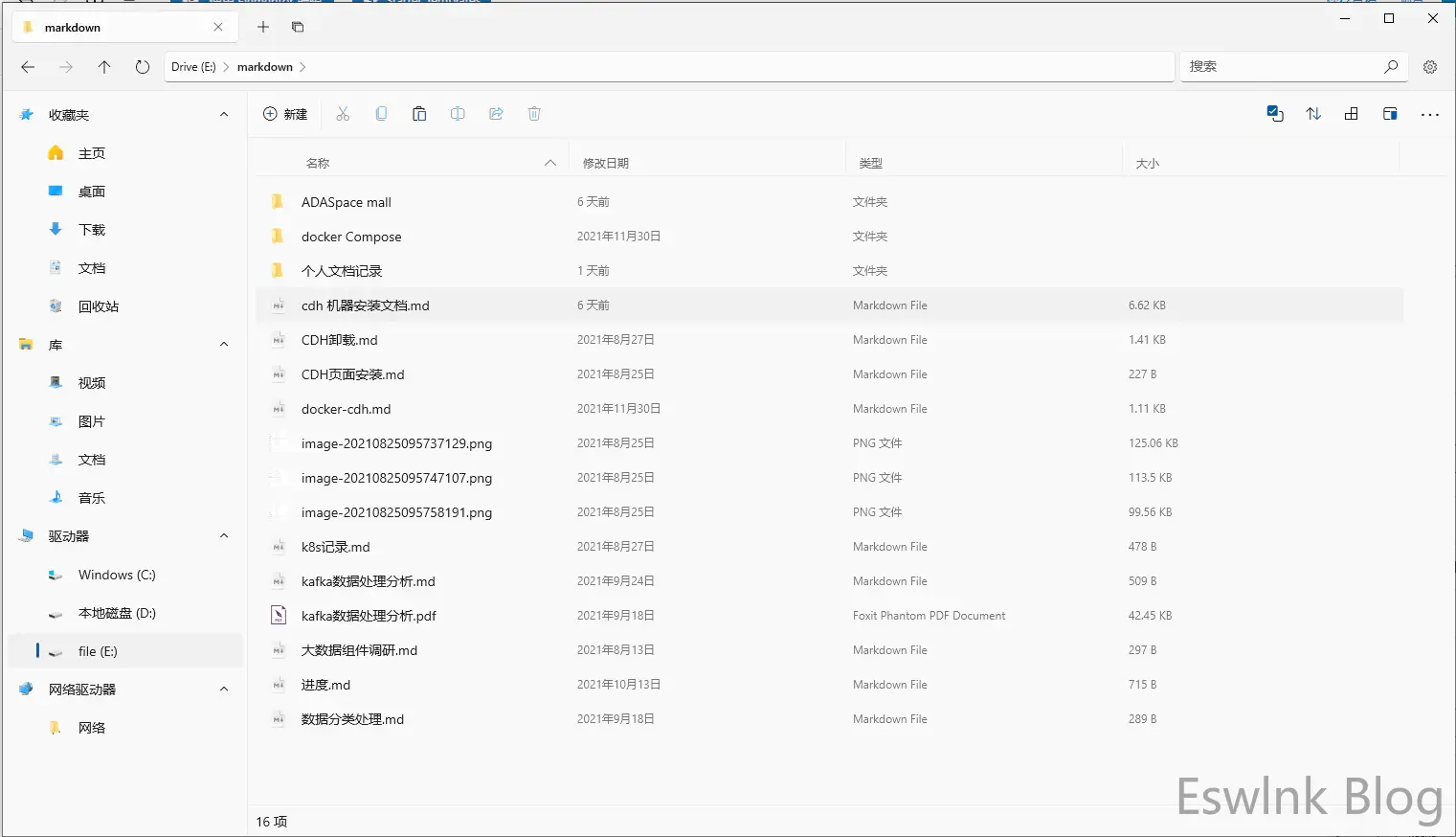
Task: Select Windows (C:) drive in sidebar
Action: click(x=116, y=575)
